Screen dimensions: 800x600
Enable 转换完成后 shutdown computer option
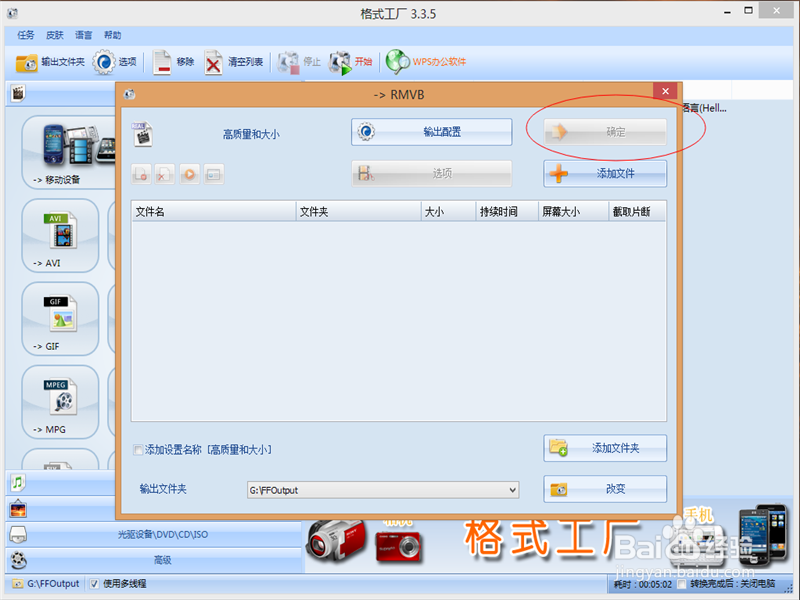pos(683,584)
